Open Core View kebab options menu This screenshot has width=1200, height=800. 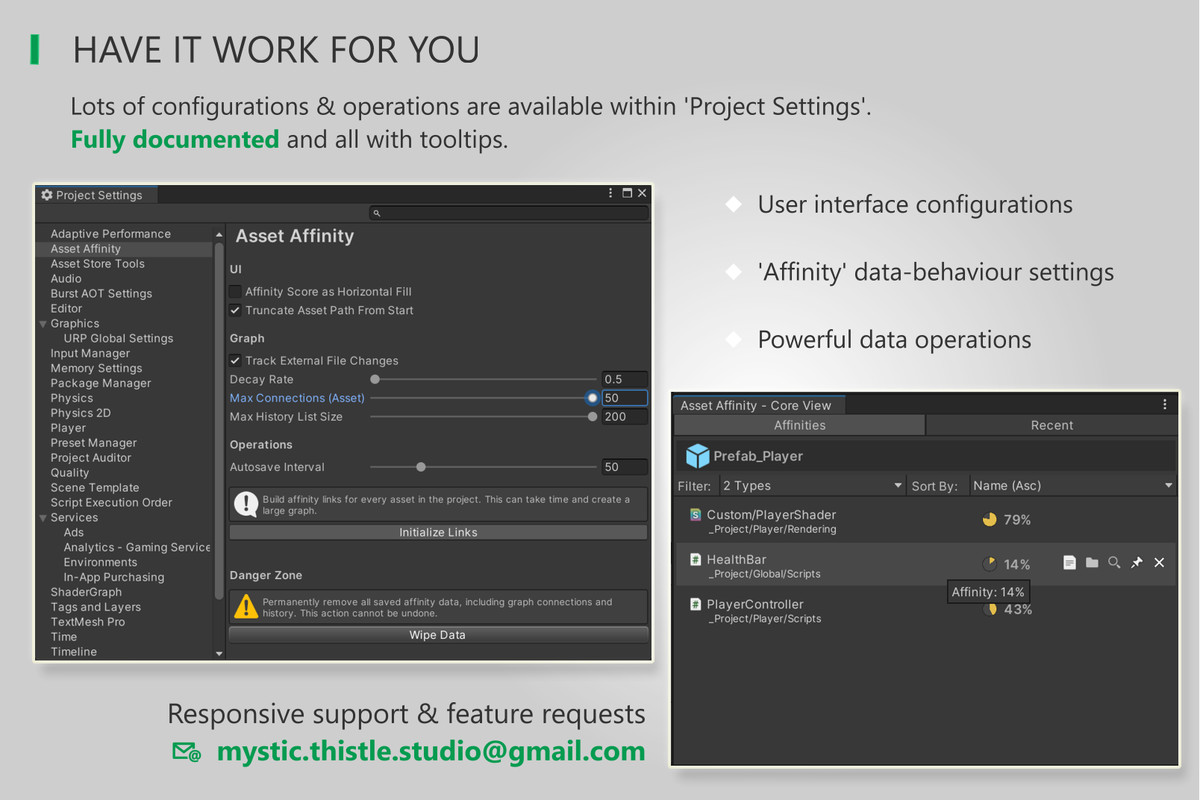1165,405
